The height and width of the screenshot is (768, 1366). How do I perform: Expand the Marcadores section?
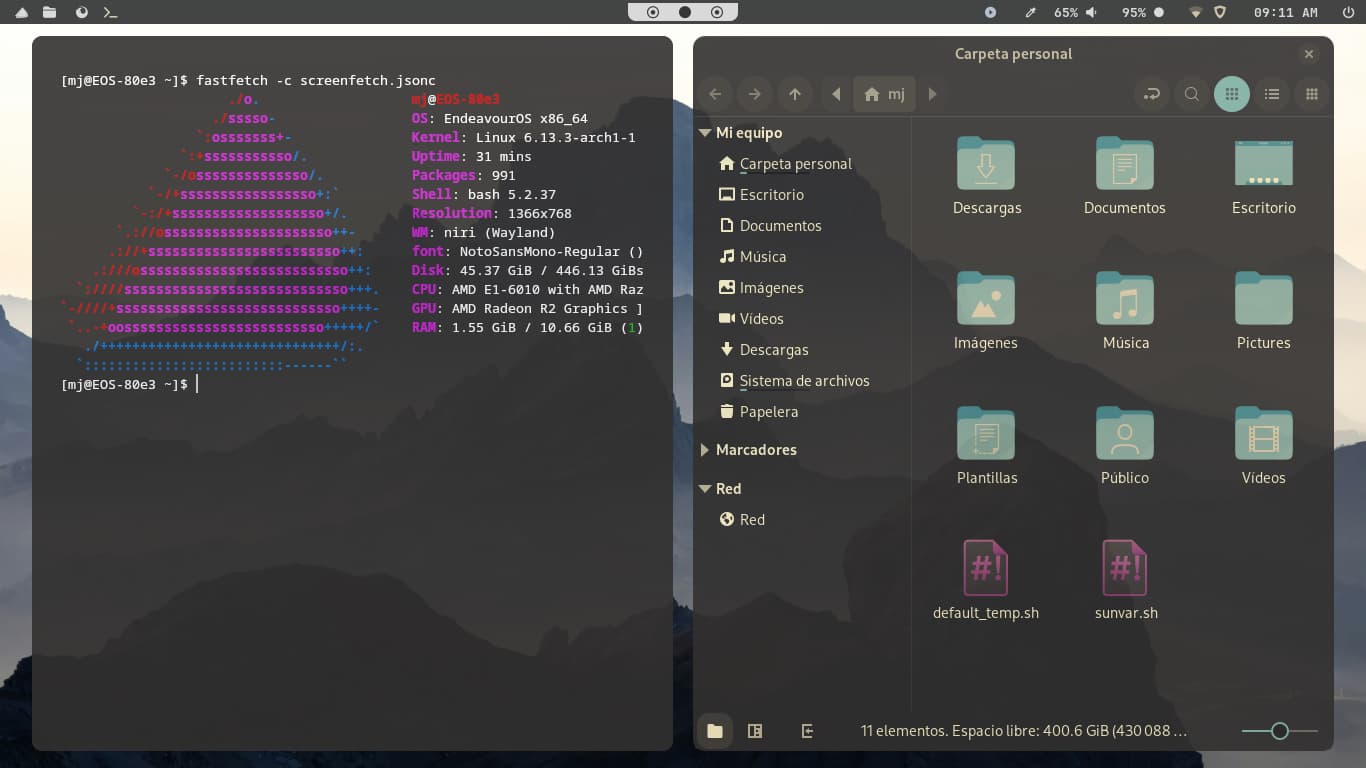[x=706, y=450]
